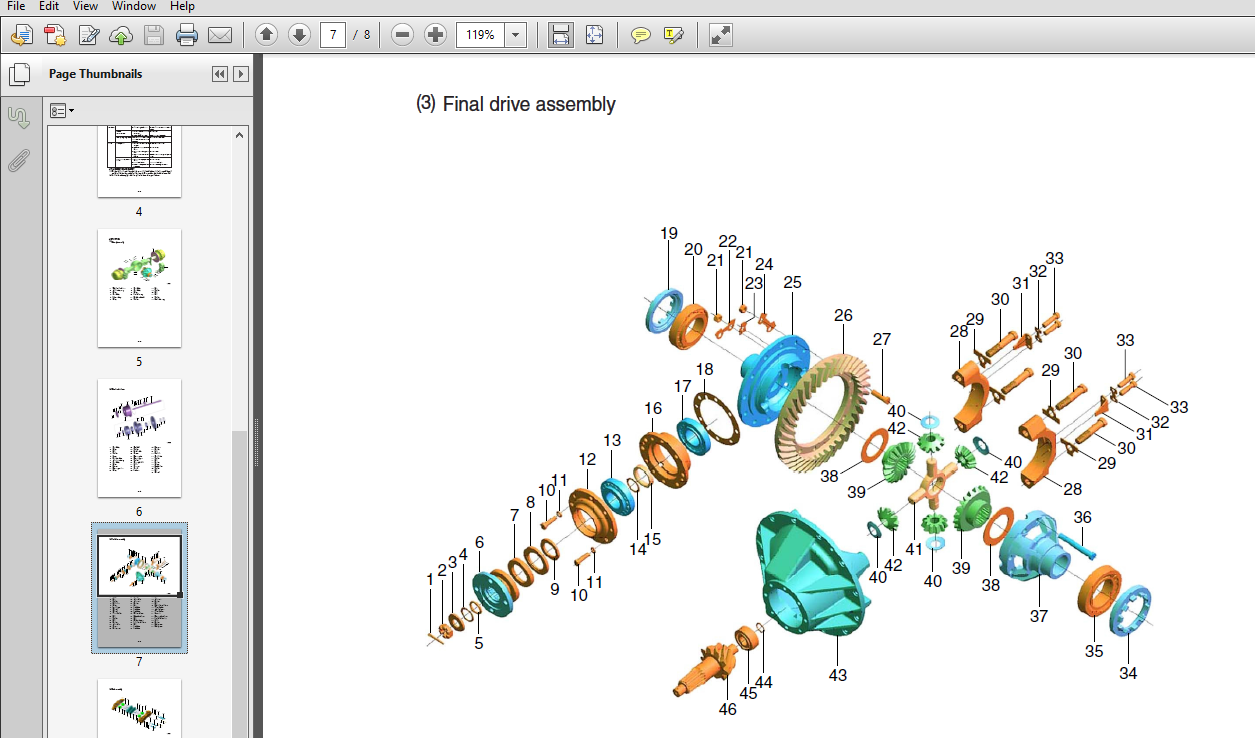Click part label 34 in diagram

coord(1128,673)
